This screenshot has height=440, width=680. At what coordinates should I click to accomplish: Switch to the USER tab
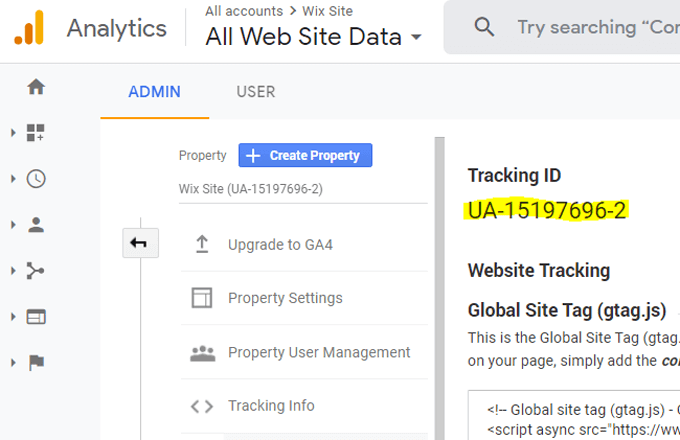[x=255, y=92]
